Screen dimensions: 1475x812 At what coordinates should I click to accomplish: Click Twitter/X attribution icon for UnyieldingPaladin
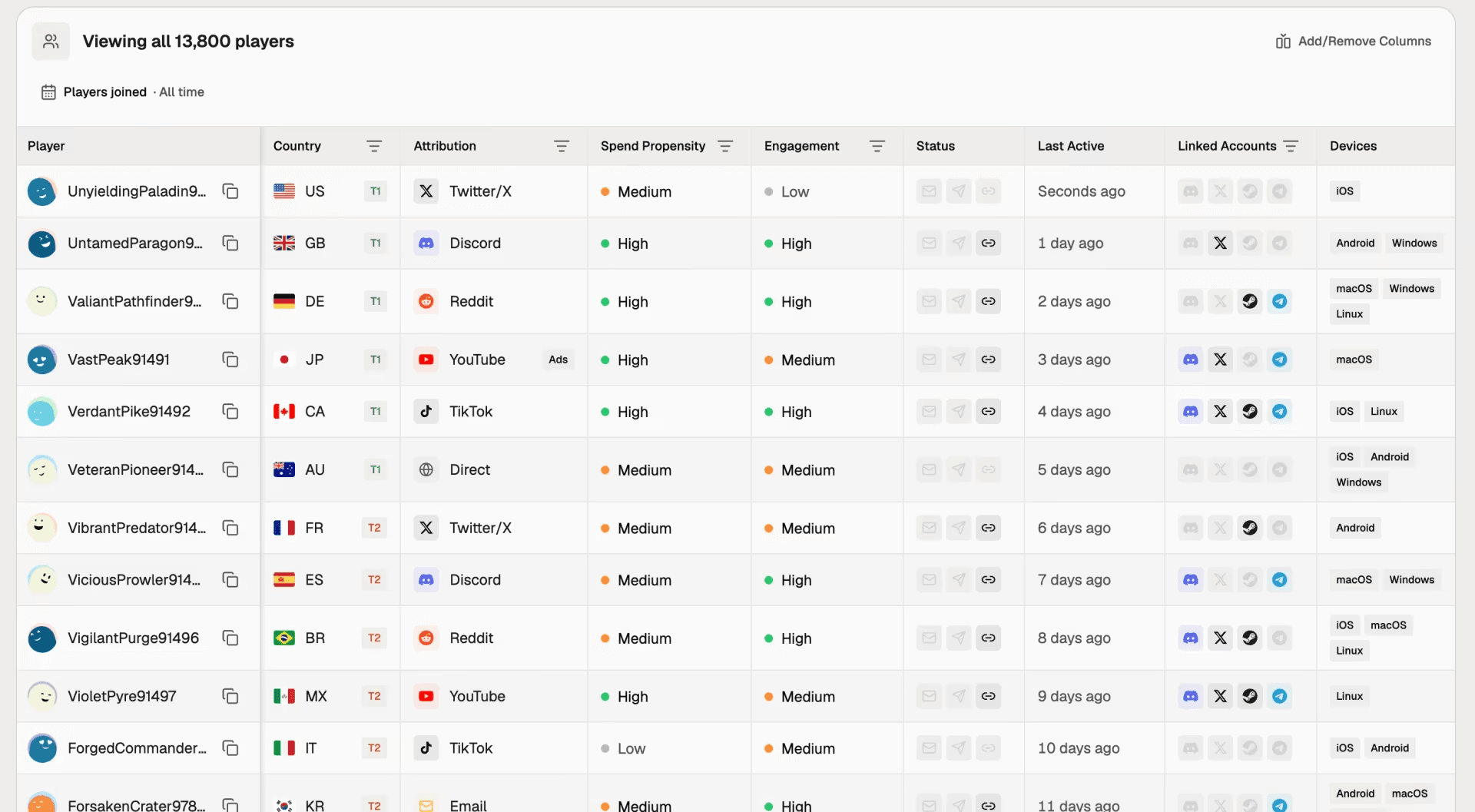(426, 191)
